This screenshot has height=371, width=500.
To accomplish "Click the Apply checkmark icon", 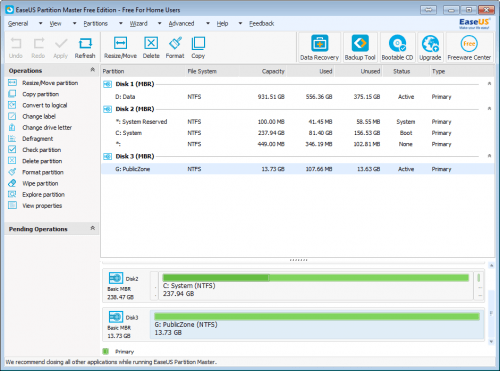I will click(61, 43).
